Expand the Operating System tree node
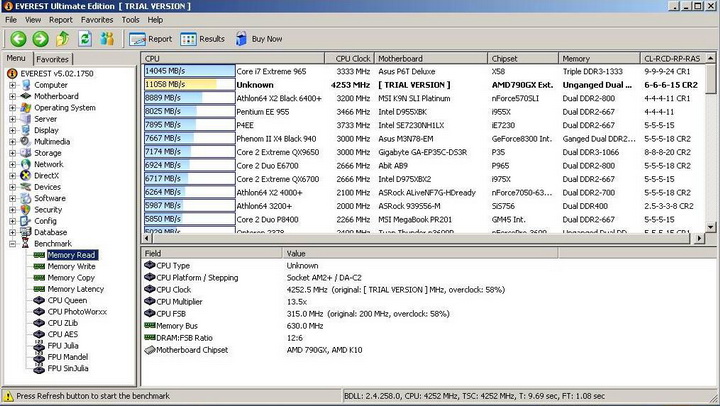 [x=12, y=107]
